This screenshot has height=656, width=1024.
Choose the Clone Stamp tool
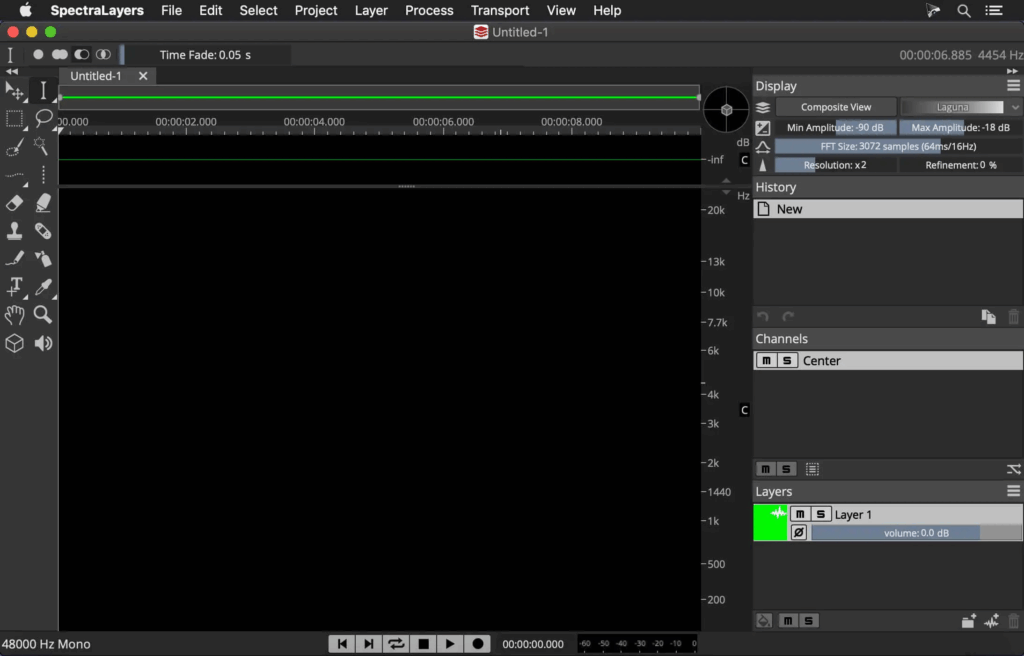click(x=15, y=231)
